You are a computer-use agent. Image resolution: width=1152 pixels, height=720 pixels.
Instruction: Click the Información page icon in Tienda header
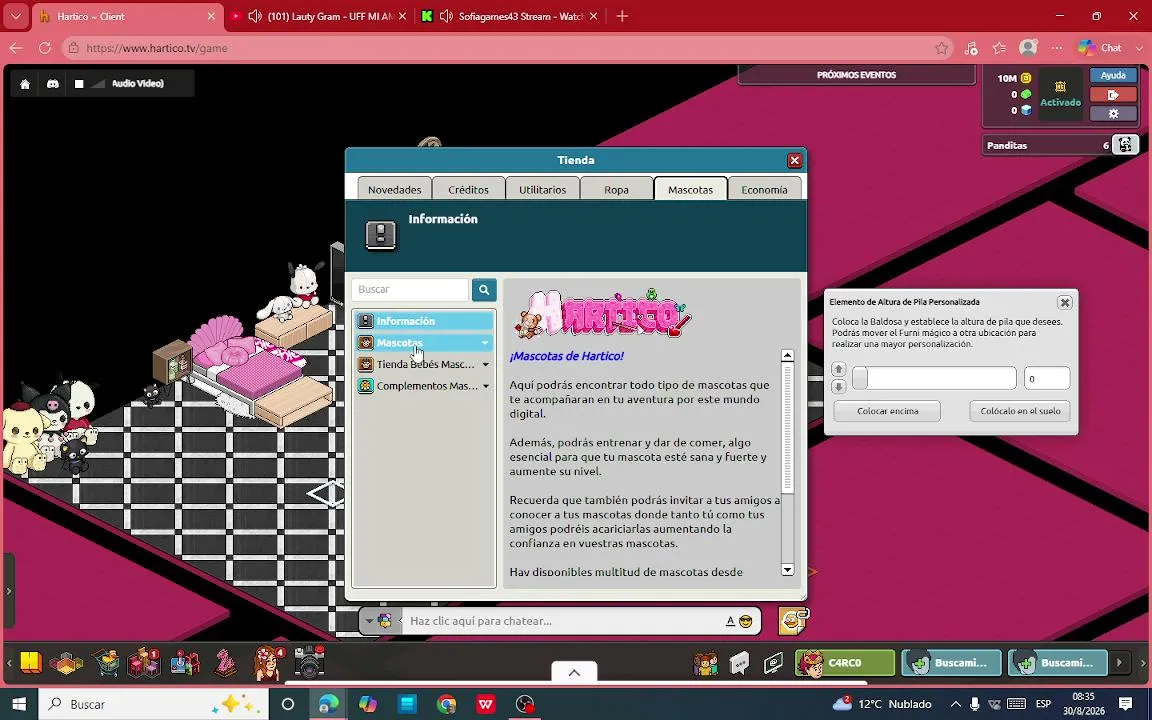pos(381,235)
